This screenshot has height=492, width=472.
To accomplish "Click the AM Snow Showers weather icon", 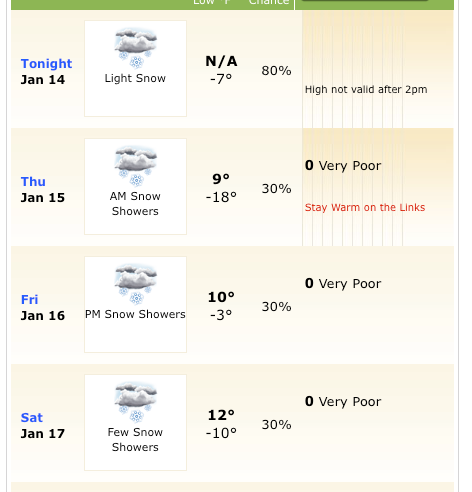I will [136, 166].
